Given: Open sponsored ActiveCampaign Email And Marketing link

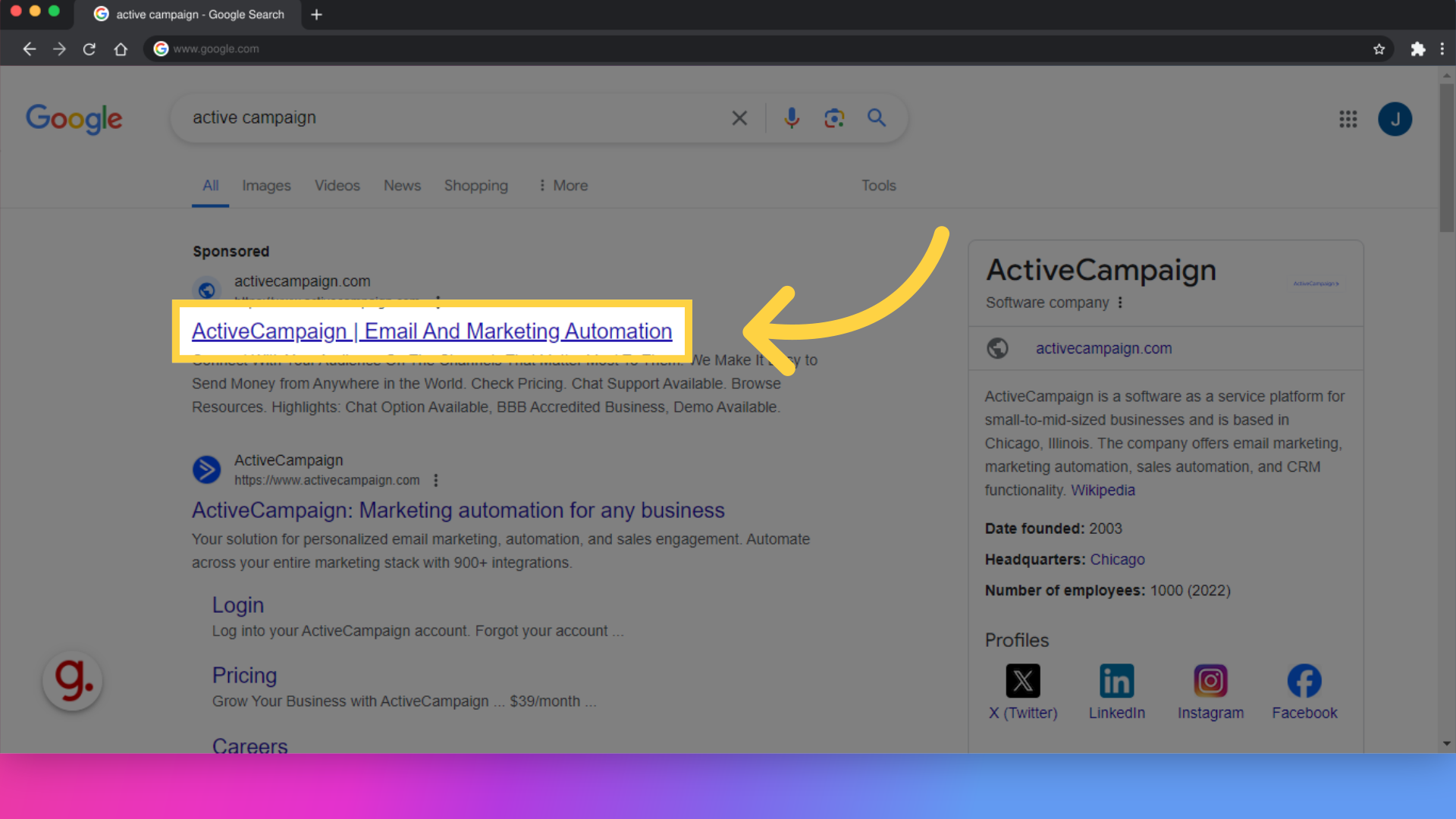Looking at the screenshot, I should pos(431,331).
